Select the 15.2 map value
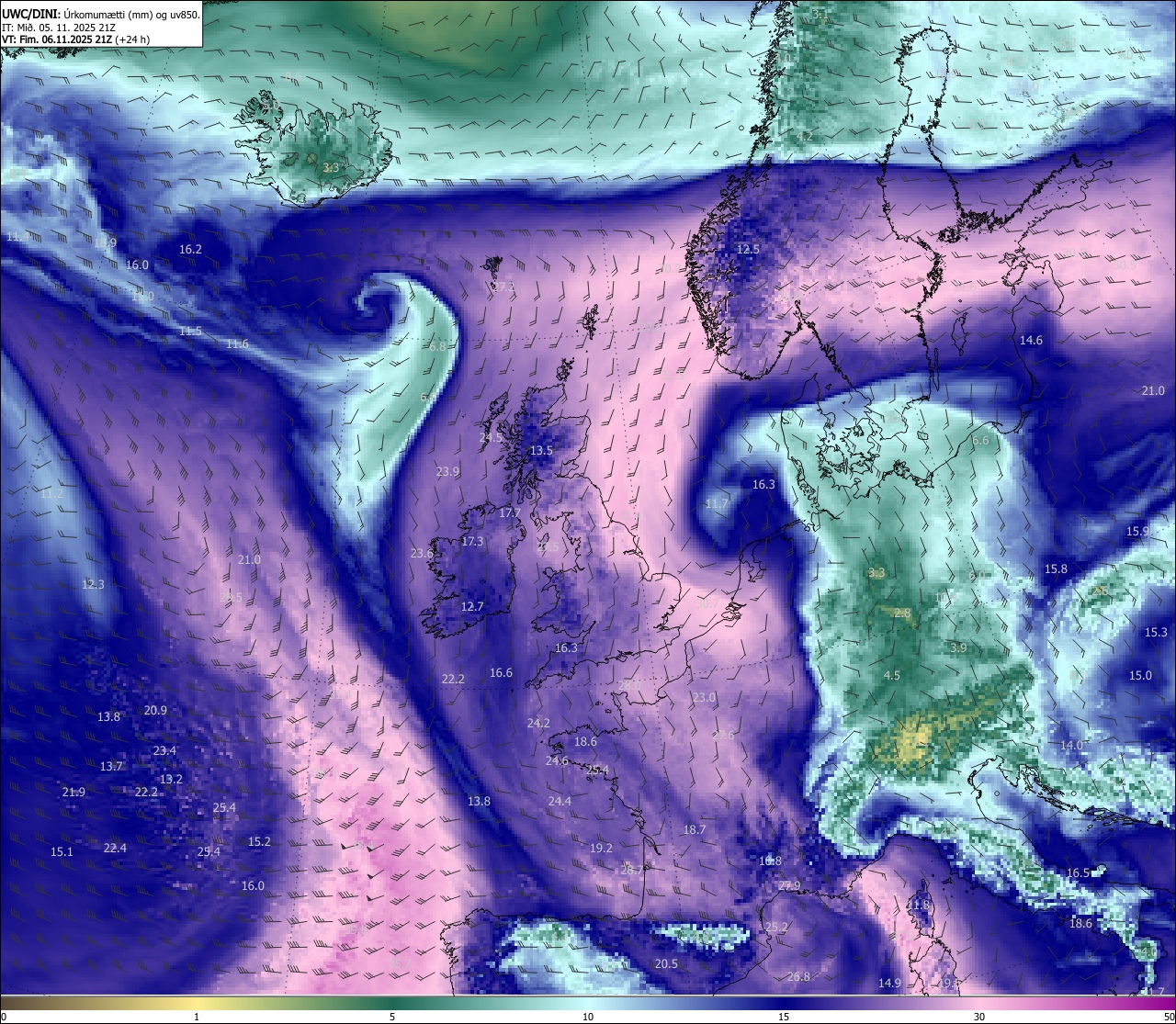This screenshot has width=1176, height=1024. tap(259, 842)
